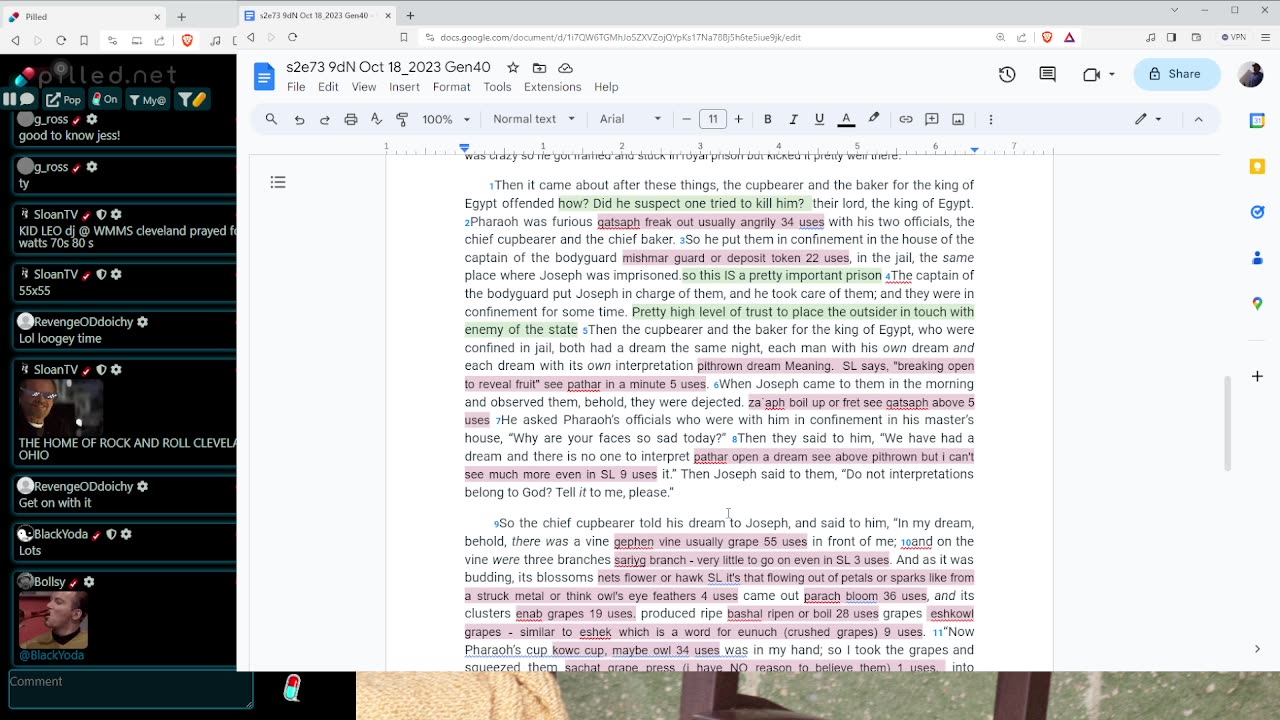The image size is (1280, 720).
Task: Toggle the Brave VPN button
Action: coord(1233,37)
